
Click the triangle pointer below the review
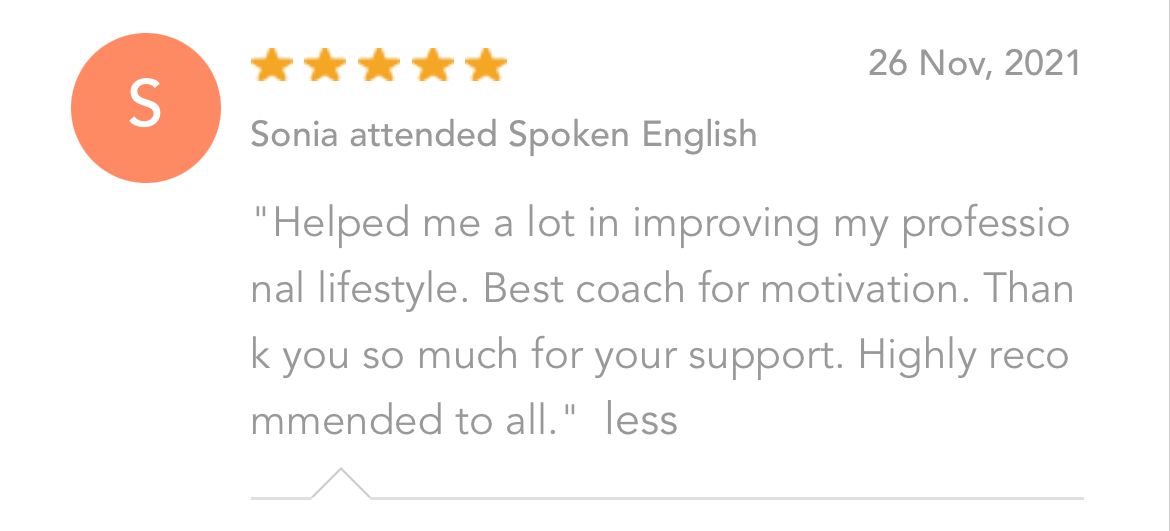(341, 483)
